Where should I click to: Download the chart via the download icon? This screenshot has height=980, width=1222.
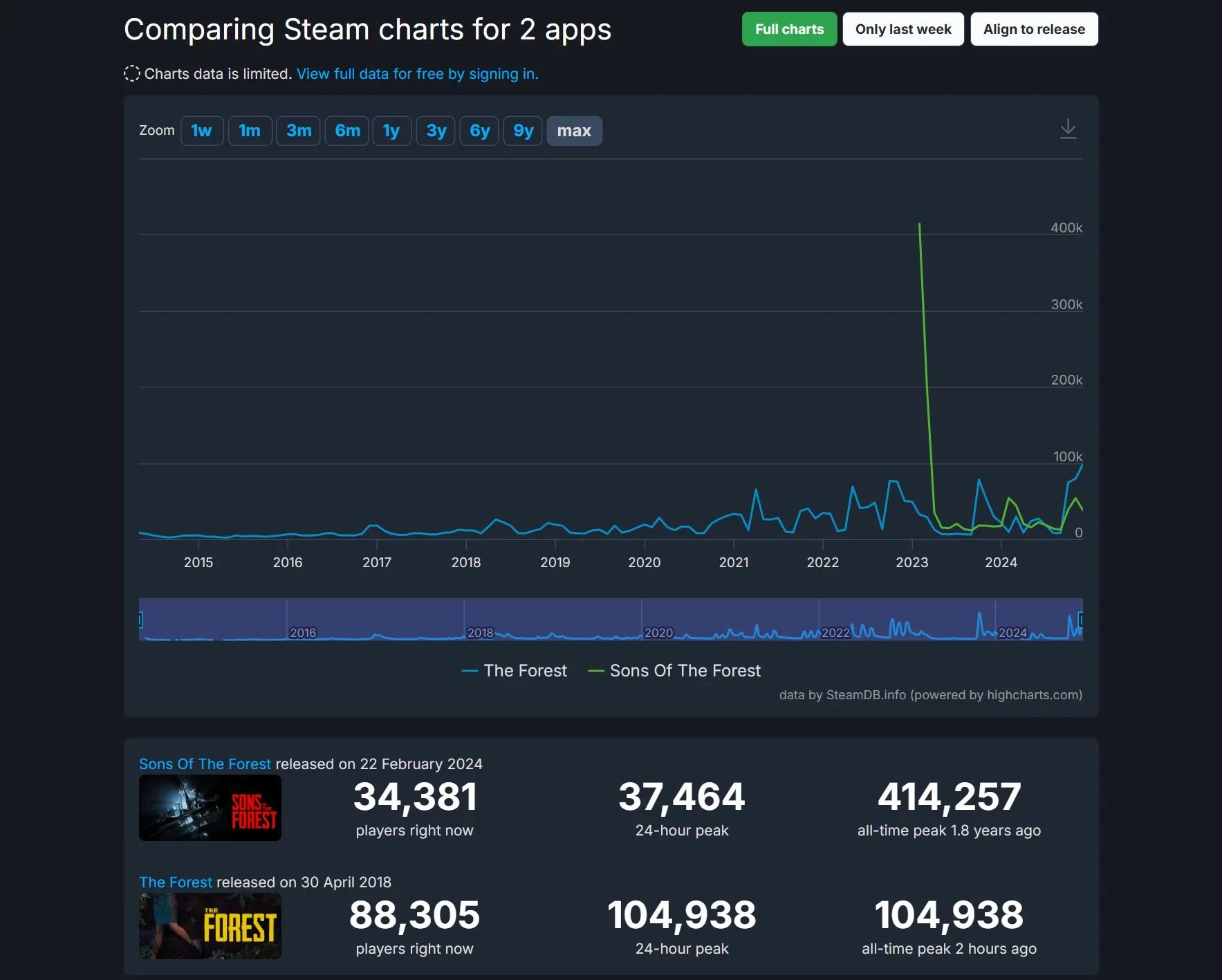(x=1068, y=129)
